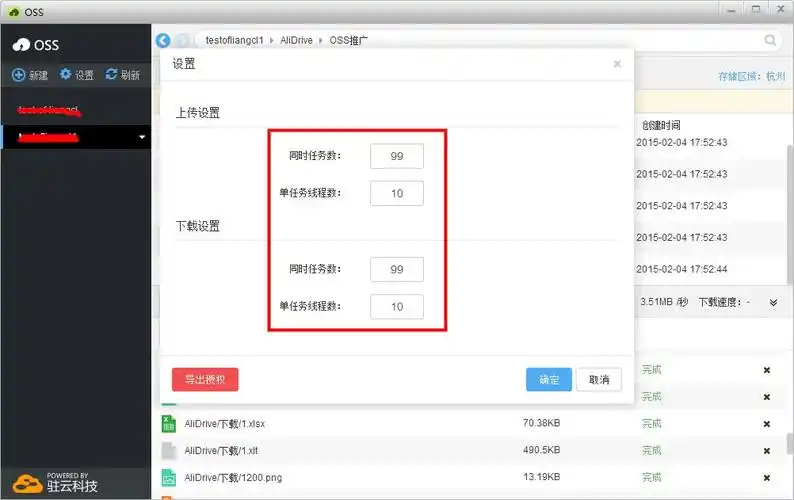794x500 pixels.
Task: Click the 13.19KB size value
Action: pos(541,477)
